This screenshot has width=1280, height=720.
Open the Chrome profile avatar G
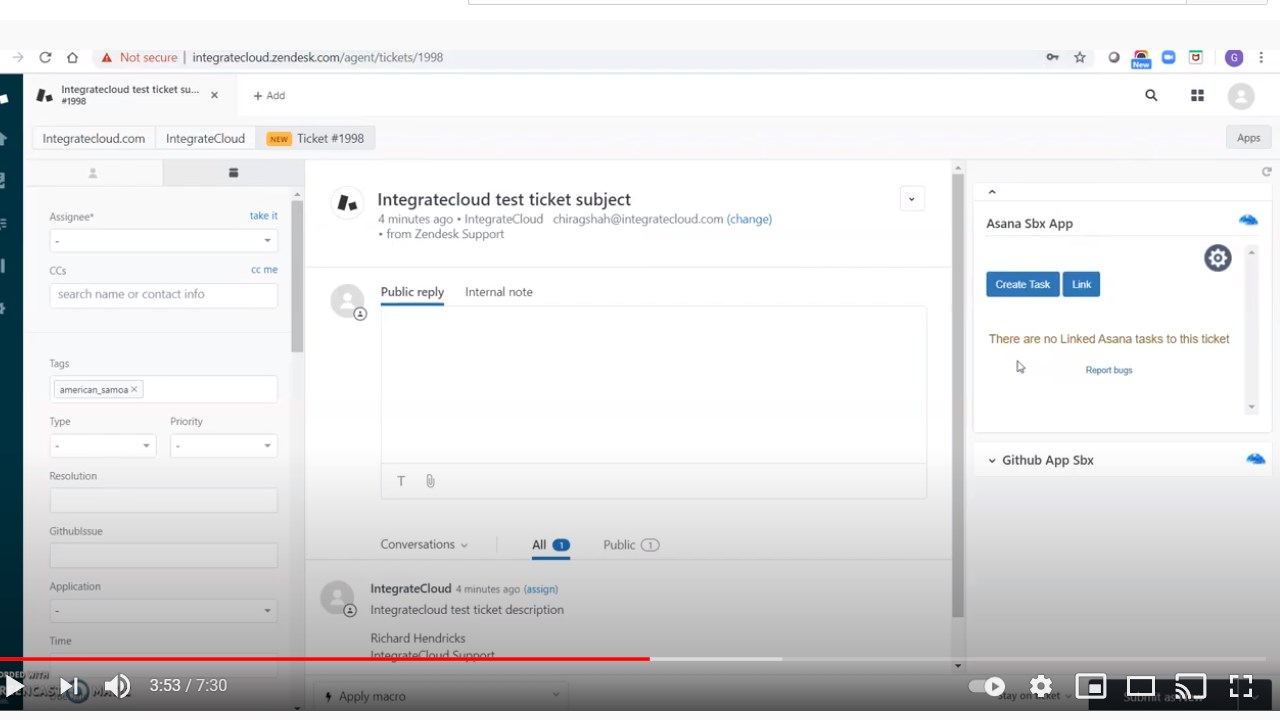(x=1234, y=57)
